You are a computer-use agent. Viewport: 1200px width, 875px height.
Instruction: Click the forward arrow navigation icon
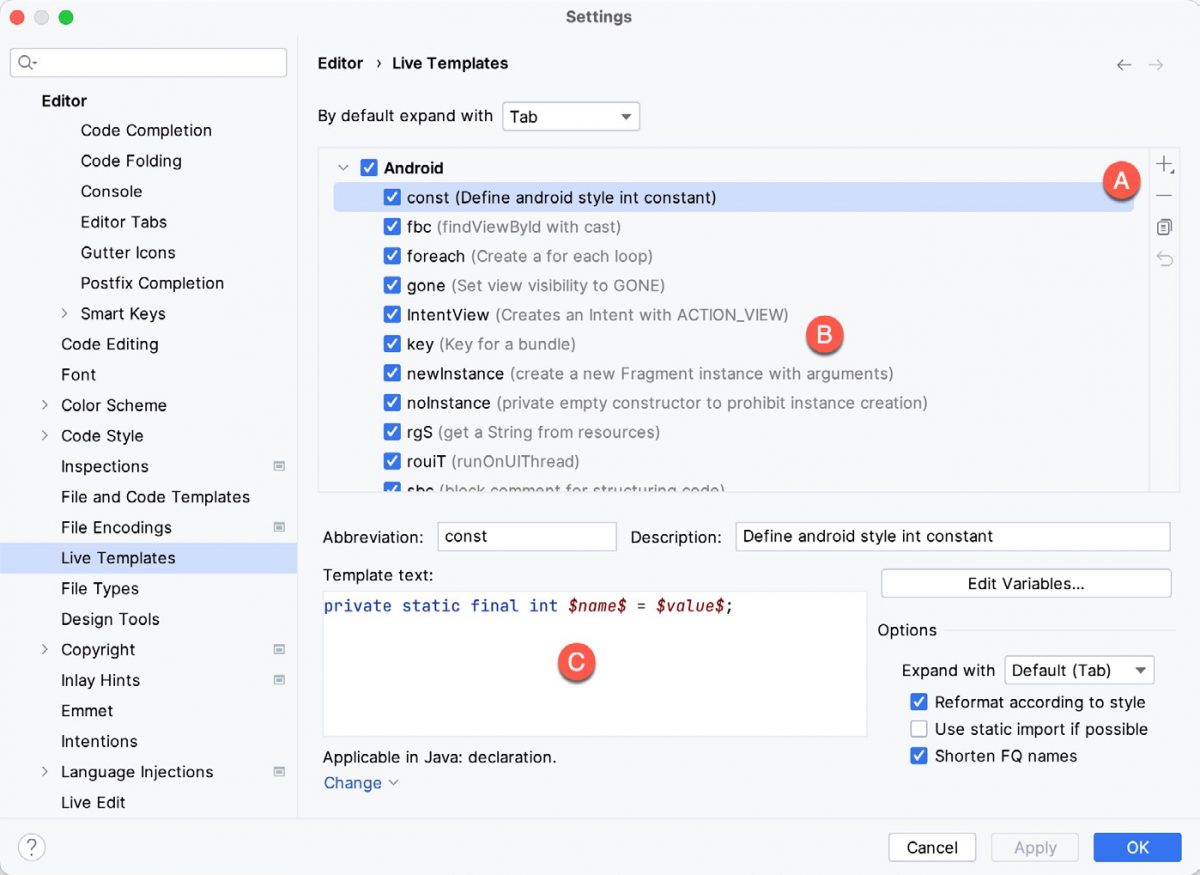[x=1157, y=64]
